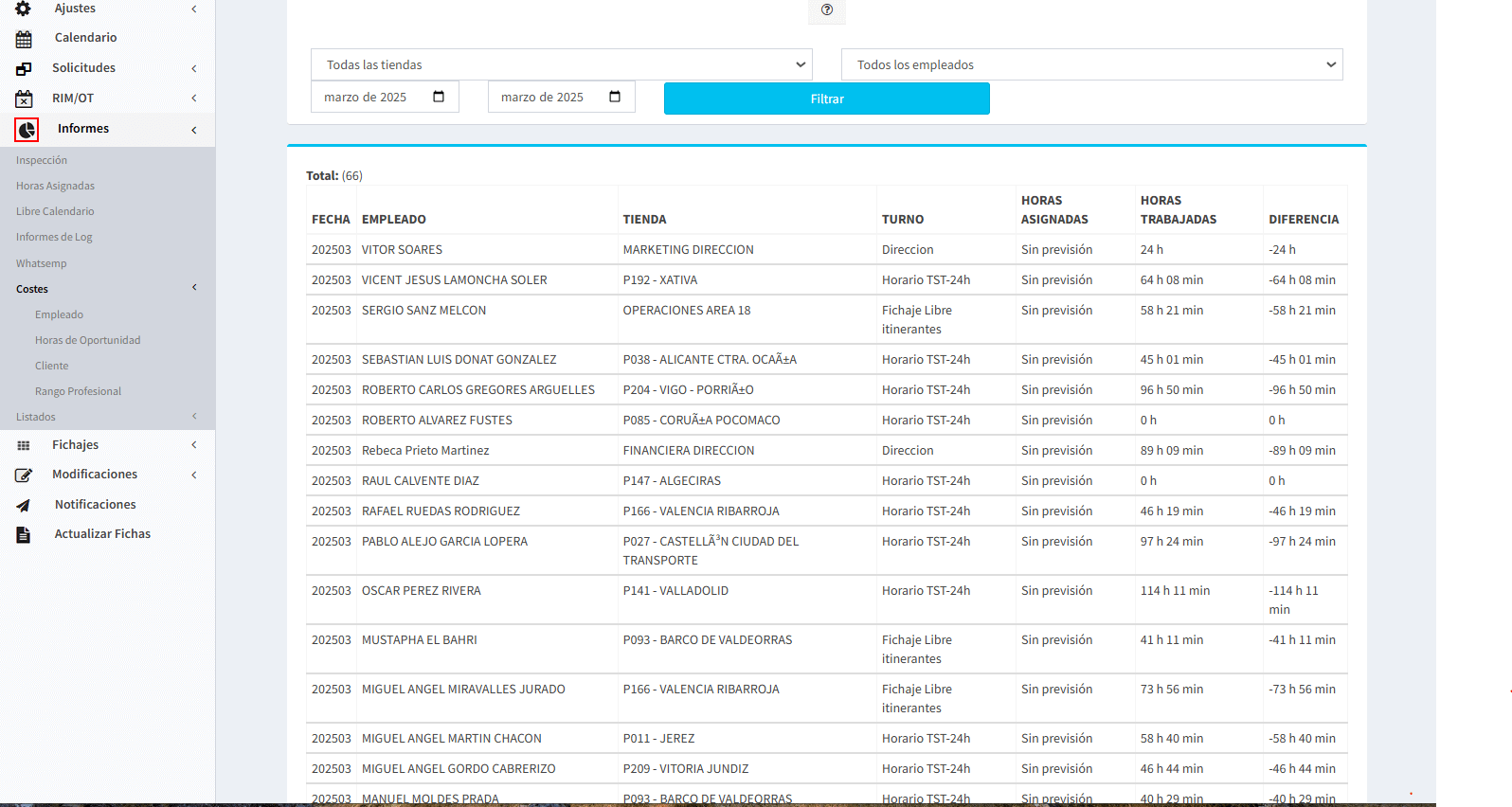Expand the RIM/OT menu chevron
Screen dimensions: 1512x807
point(194,99)
